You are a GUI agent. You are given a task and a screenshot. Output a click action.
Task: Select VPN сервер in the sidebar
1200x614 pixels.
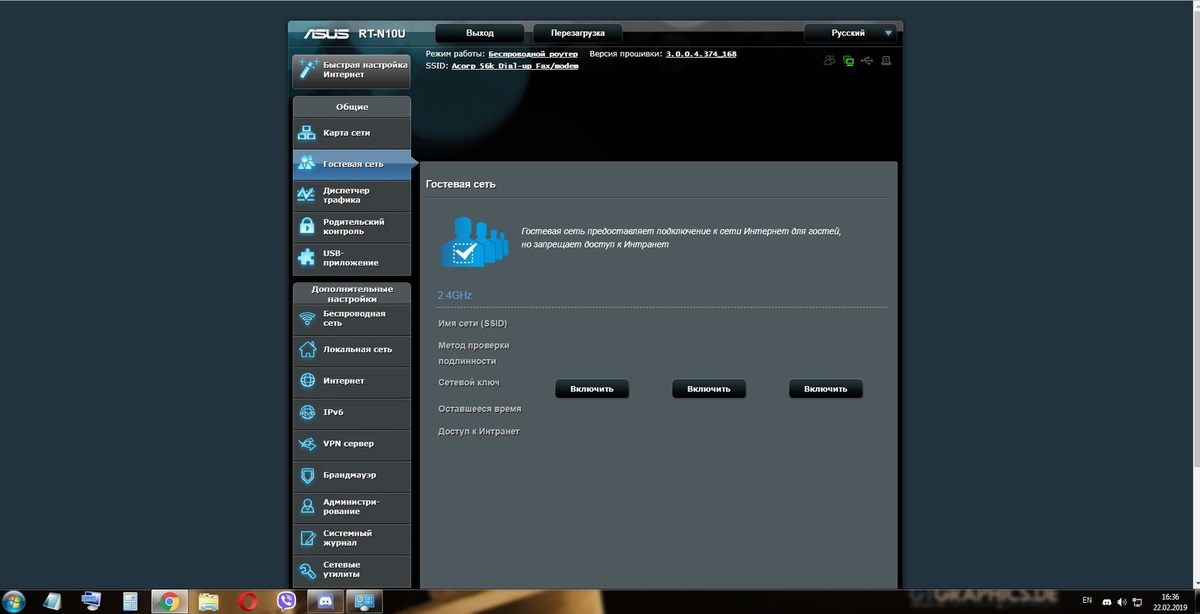click(352, 443)
